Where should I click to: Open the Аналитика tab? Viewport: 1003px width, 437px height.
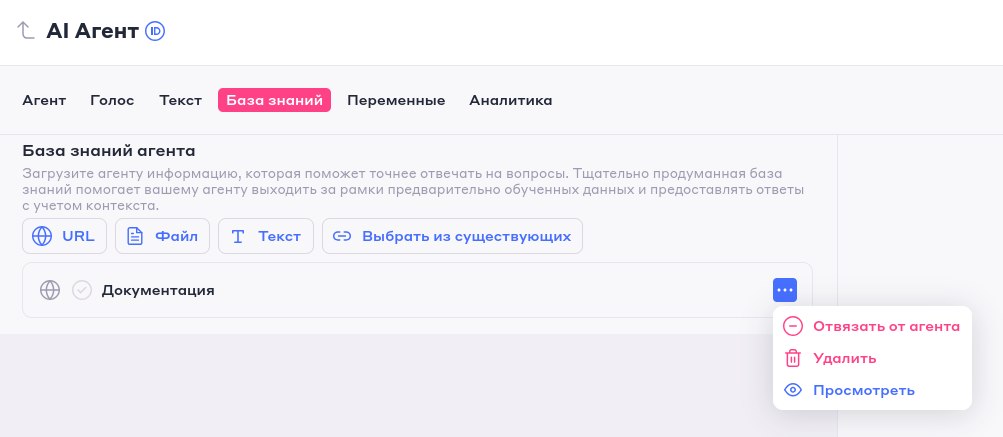[x=510, y=100]
